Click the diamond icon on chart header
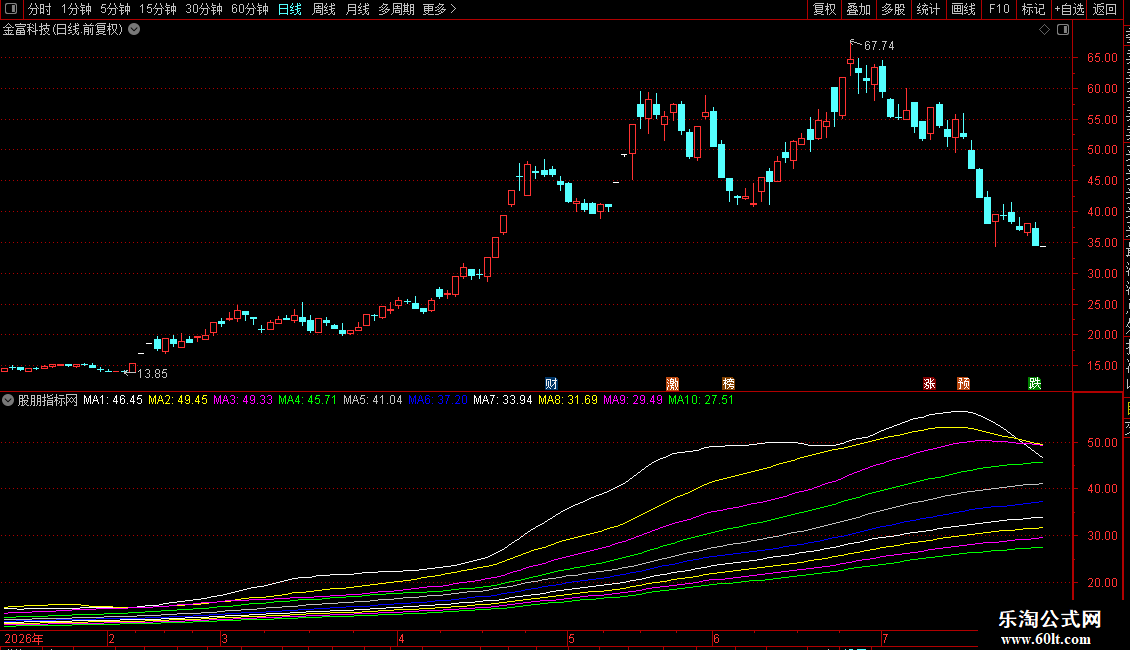1130x650 pixels. click(1044, 30)
